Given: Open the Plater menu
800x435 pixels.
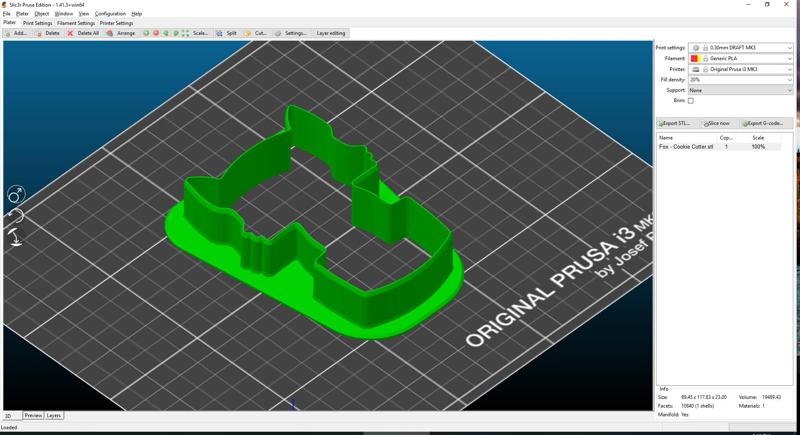Looking at the screenshot, I should pyautogui.click(x=22, y=14).
